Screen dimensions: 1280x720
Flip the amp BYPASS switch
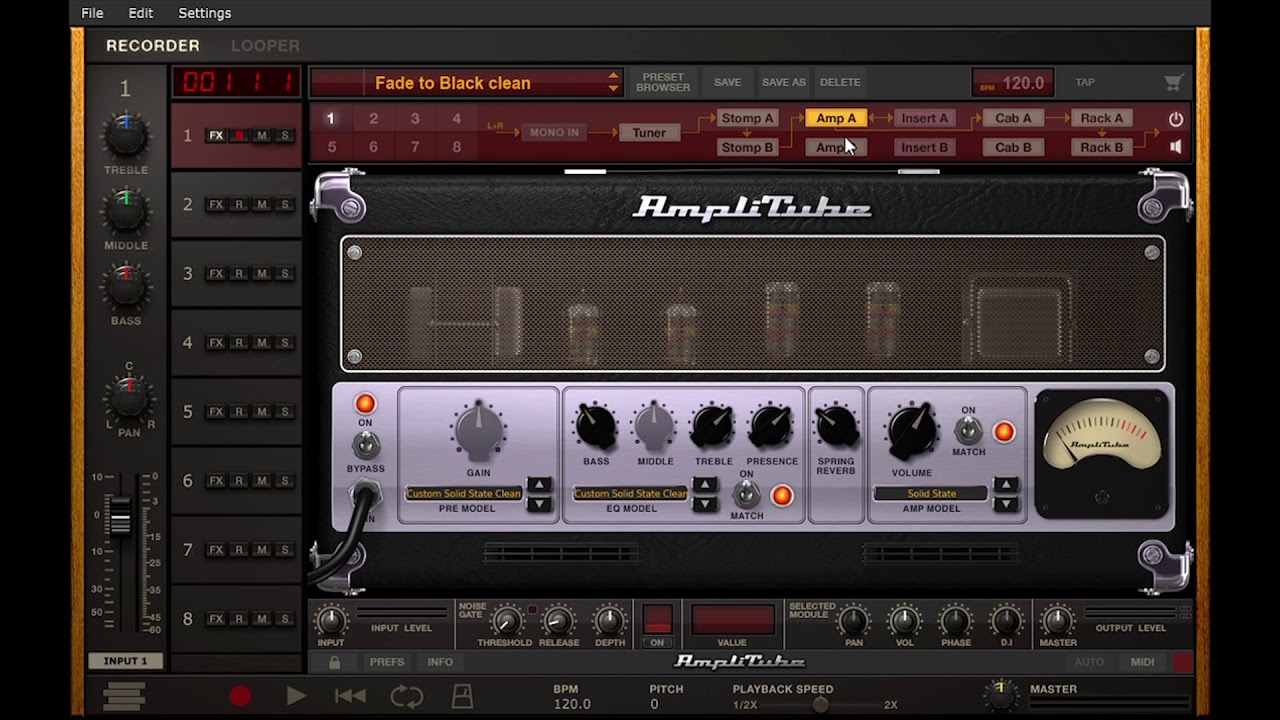[366, 444]
